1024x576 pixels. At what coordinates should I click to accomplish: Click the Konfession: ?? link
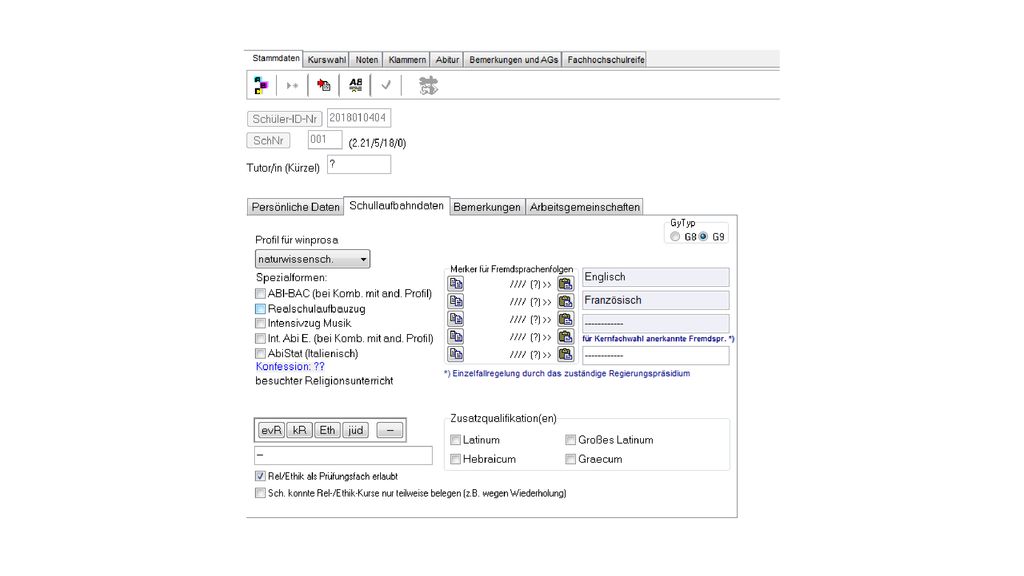290,366
